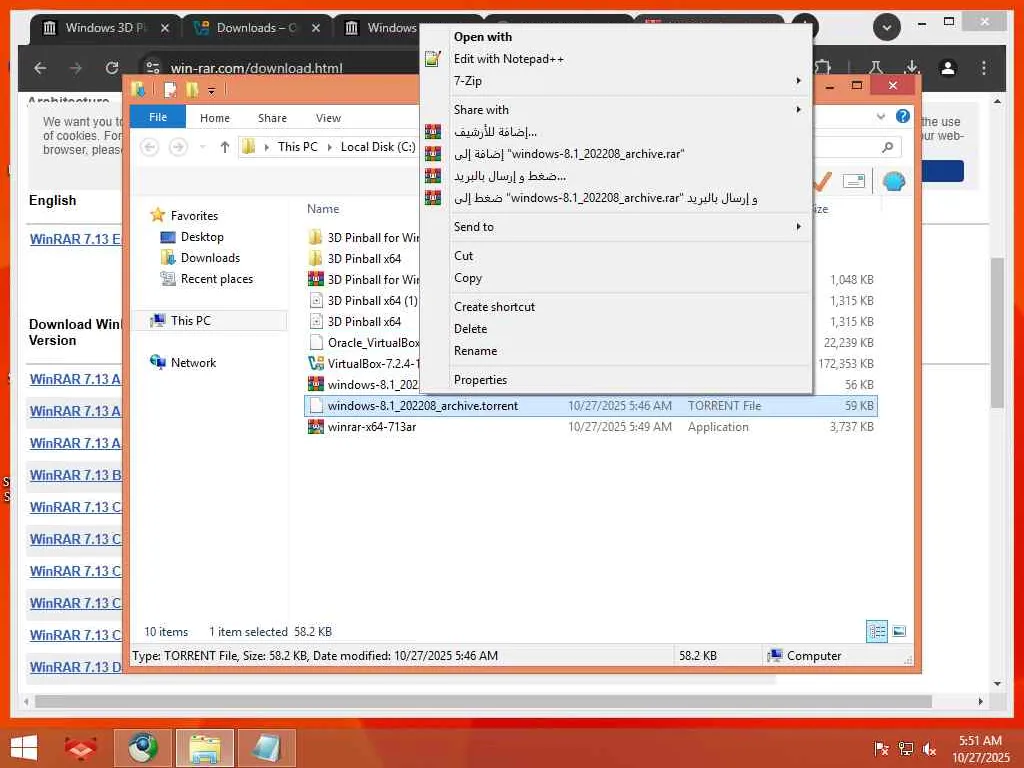Click Explorer forward navigation arrow
This screenshot has height=768, width=1024.
pos(178,147)
